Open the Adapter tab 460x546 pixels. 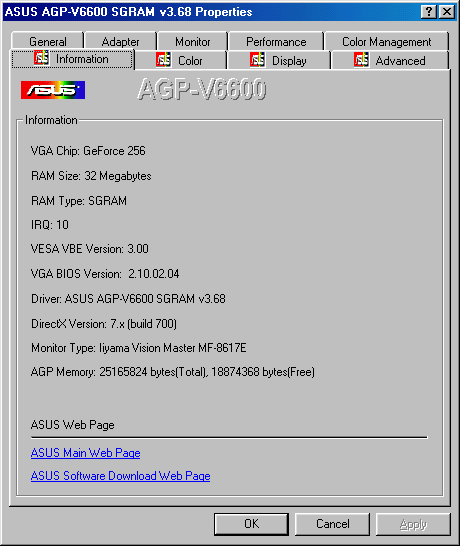[x=120, y=41]
